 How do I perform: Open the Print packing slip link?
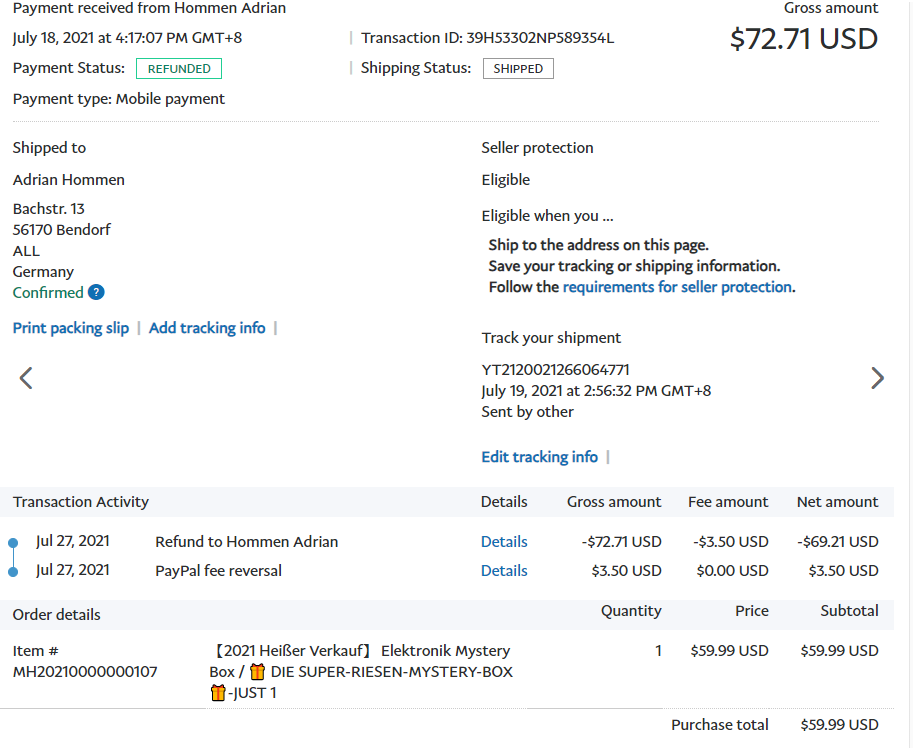point(71,328)
